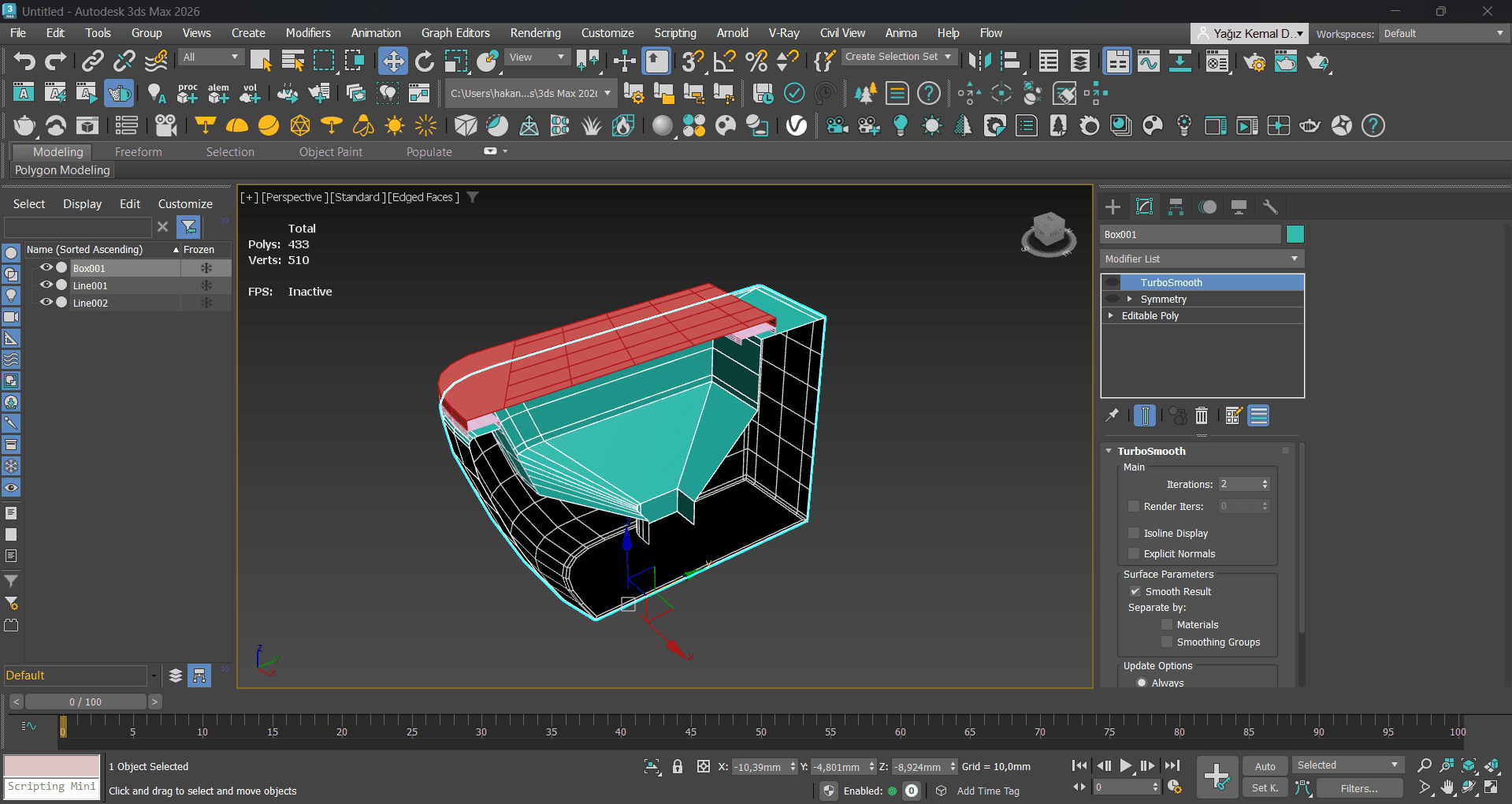This screenshot has width=1512, height=804.
Task: Click the Filters... button
Action: point(1358,788)
